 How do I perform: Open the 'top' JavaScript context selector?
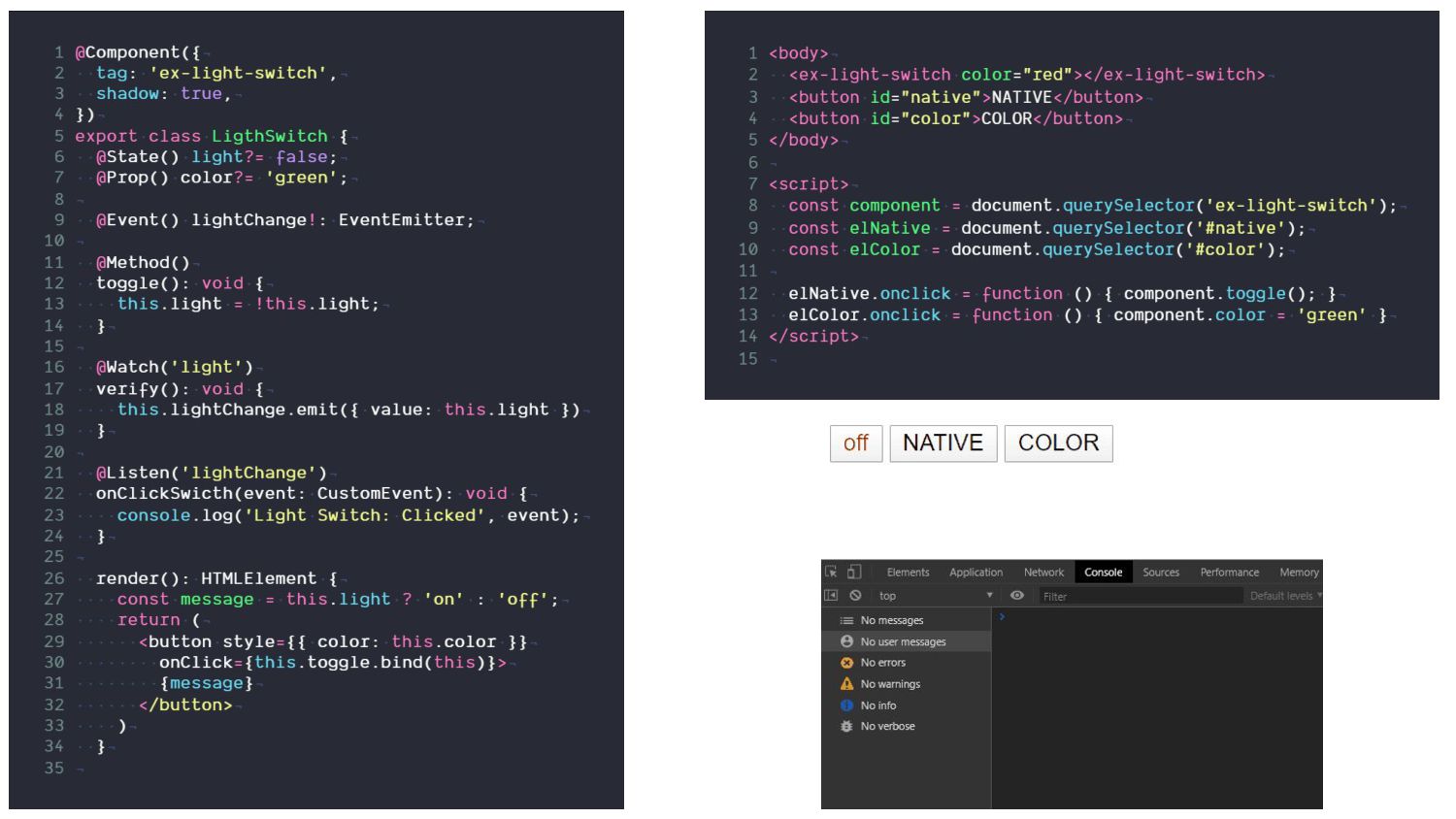(x=936, y=596)
